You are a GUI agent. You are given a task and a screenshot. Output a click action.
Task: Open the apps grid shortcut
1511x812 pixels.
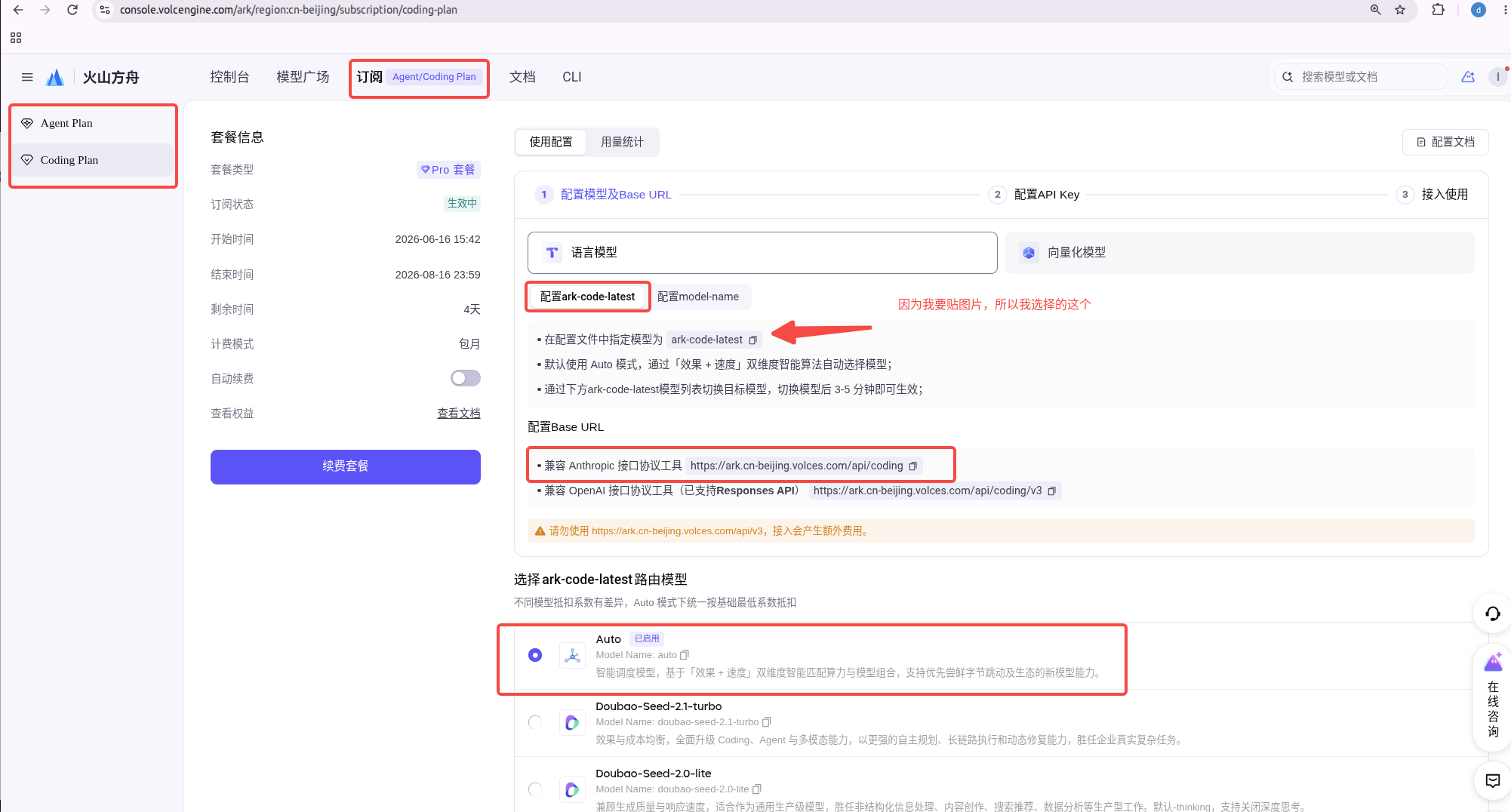point(16,38)
